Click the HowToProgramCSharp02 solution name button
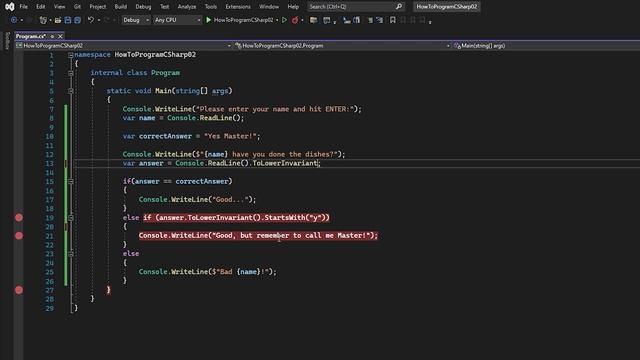640x360 pixels. tap(447, 7)
